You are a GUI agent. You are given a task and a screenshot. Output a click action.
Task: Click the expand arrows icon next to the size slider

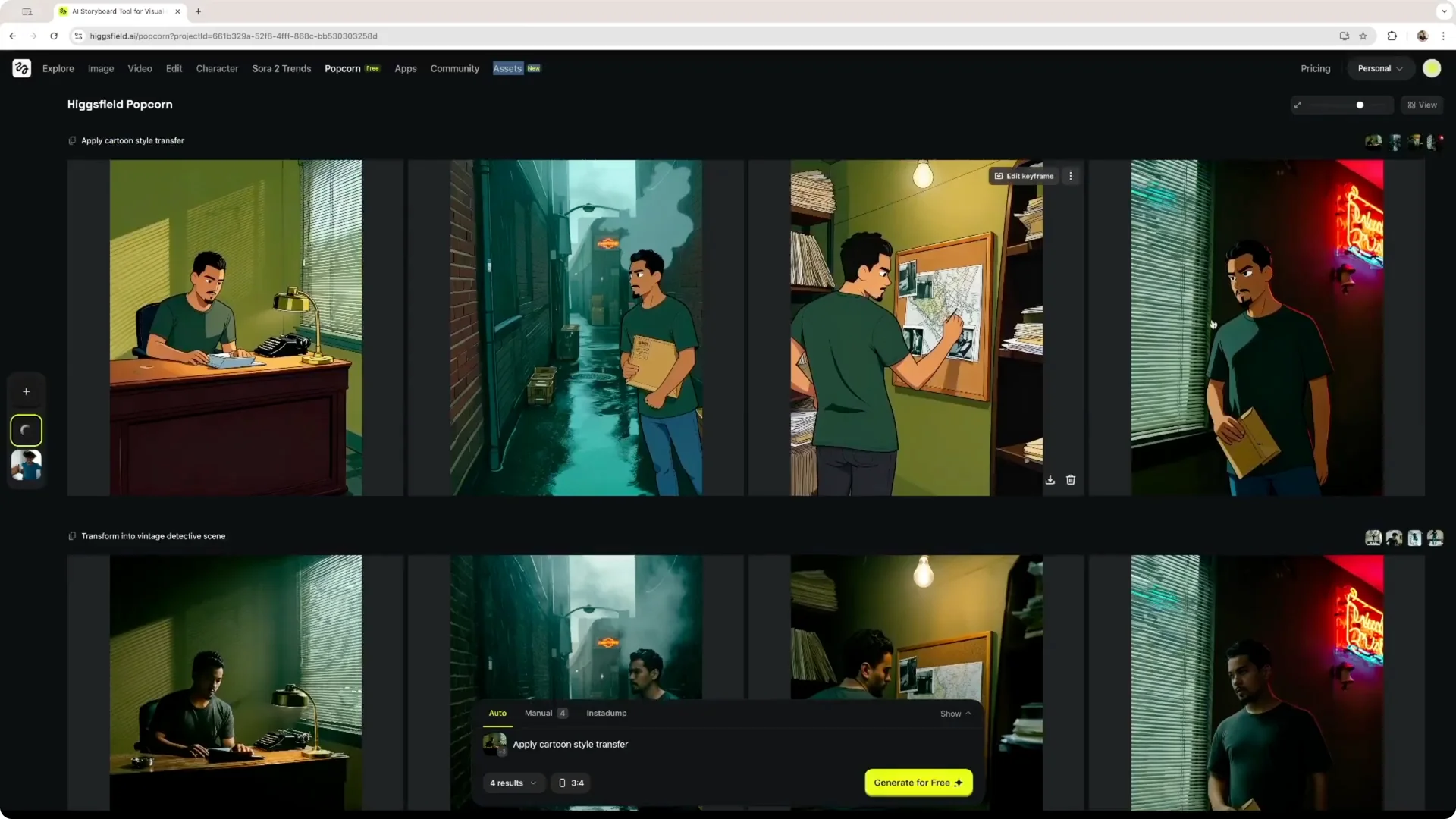point(1298,105)
